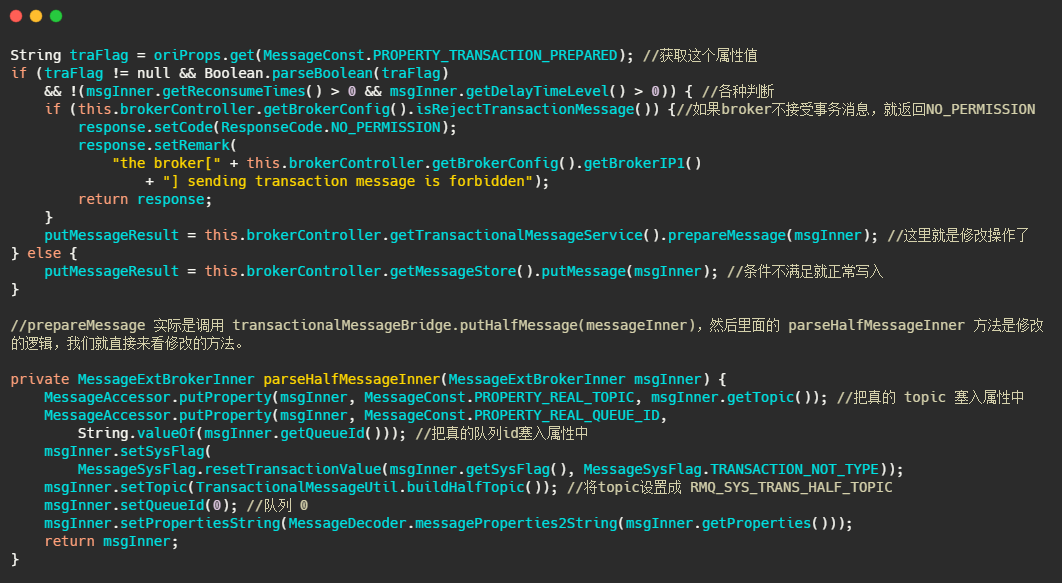This screenshot has width=1062, height=583.
Task: Select the PROPERTY_REAL_TOPIC constant
Action: 554,397
